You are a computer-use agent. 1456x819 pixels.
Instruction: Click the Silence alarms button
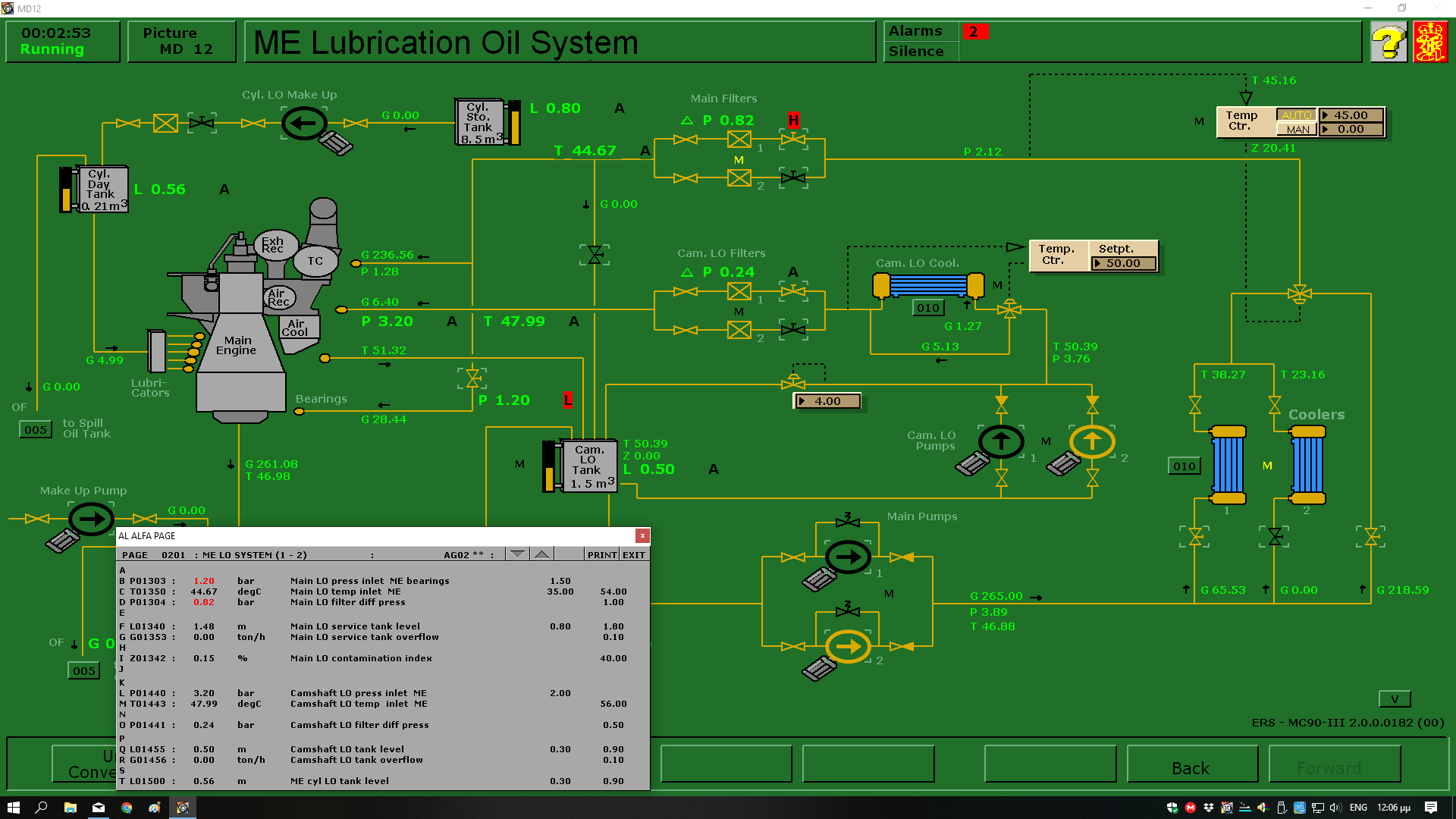coord(916,52)
